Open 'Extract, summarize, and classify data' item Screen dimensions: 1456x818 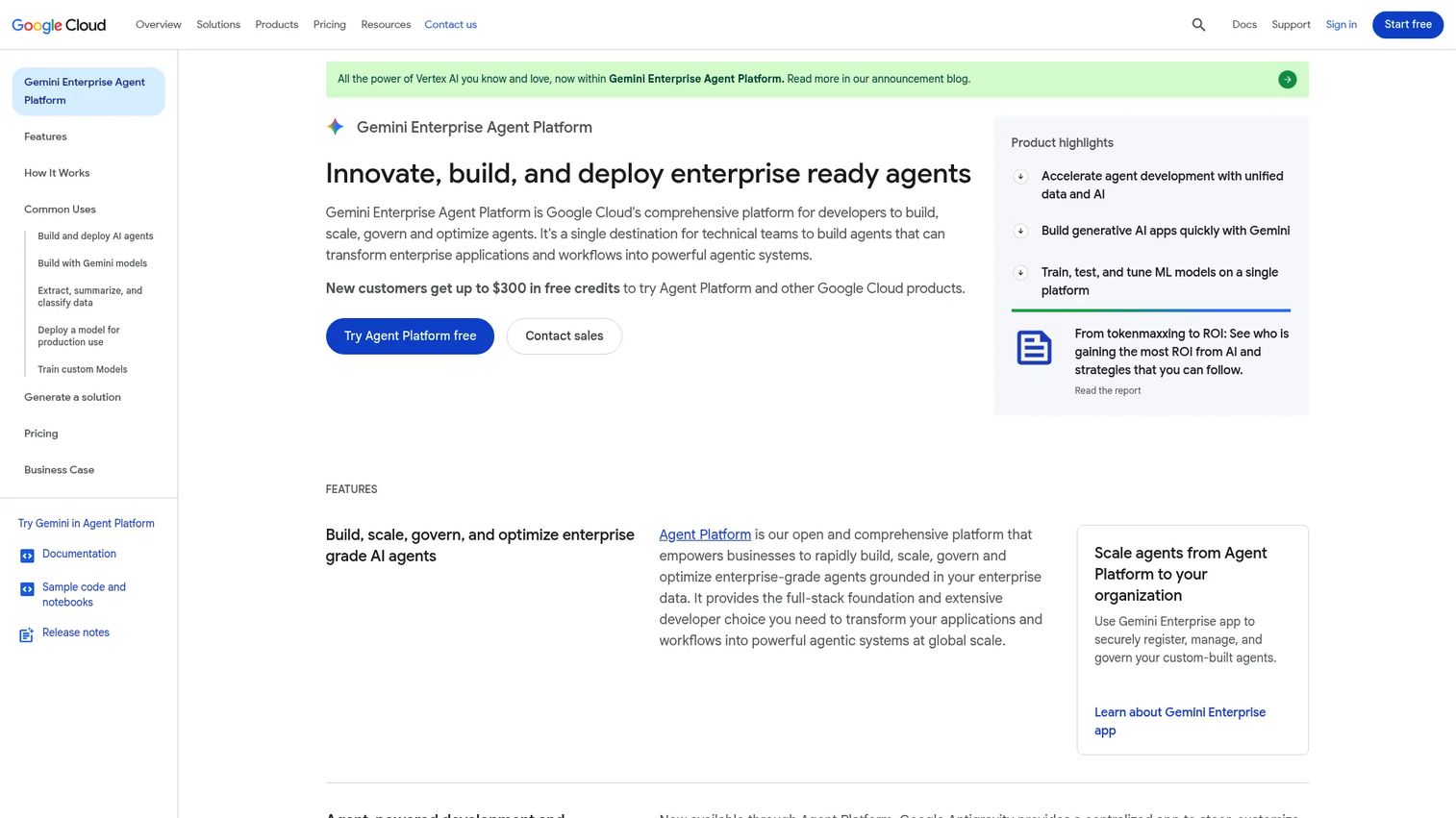pyautogui.click(x=90, y=296)
